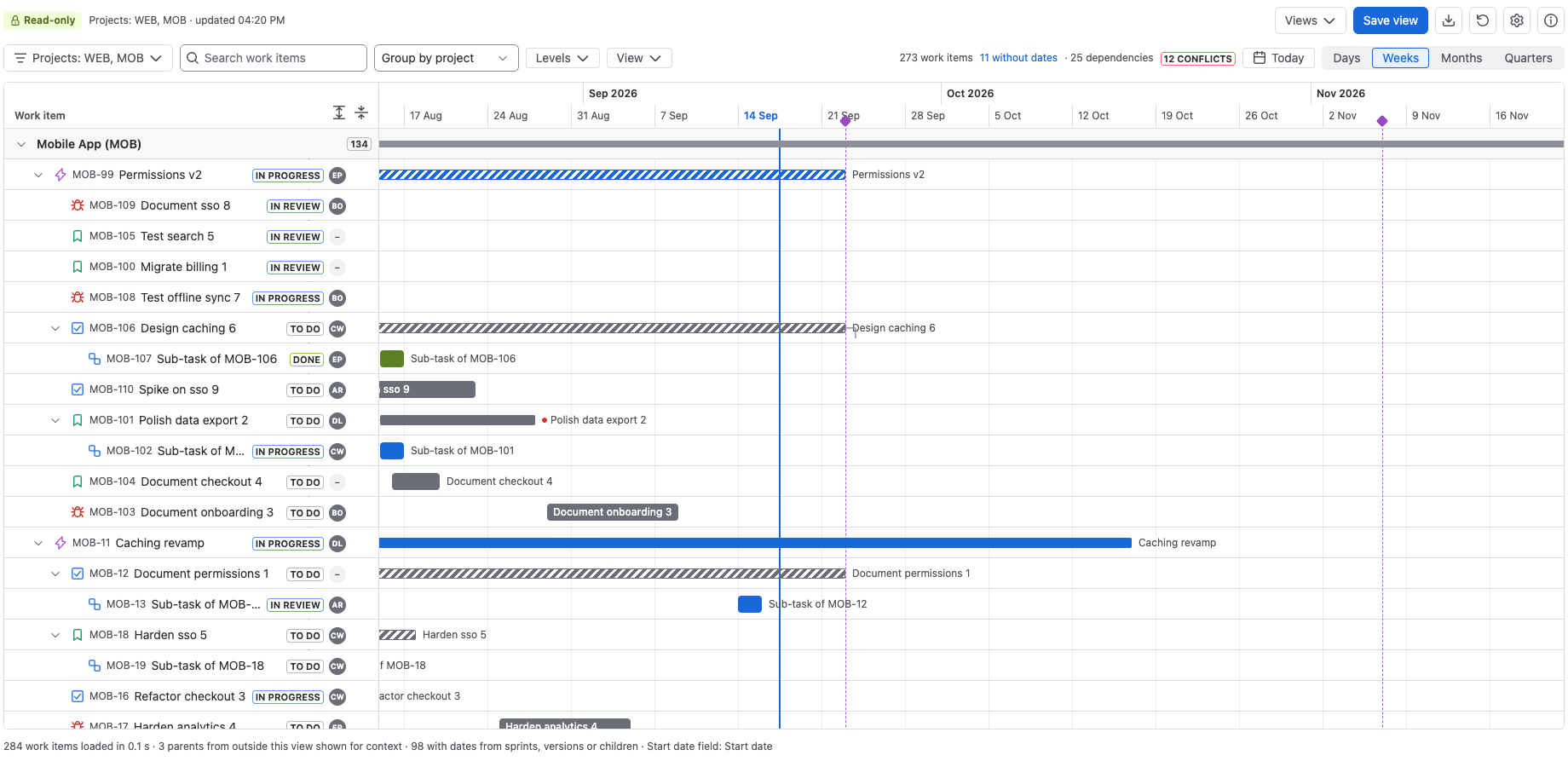Click the download/export icon
Viewport: 1568px width, 767px height.
(1449, 20)
